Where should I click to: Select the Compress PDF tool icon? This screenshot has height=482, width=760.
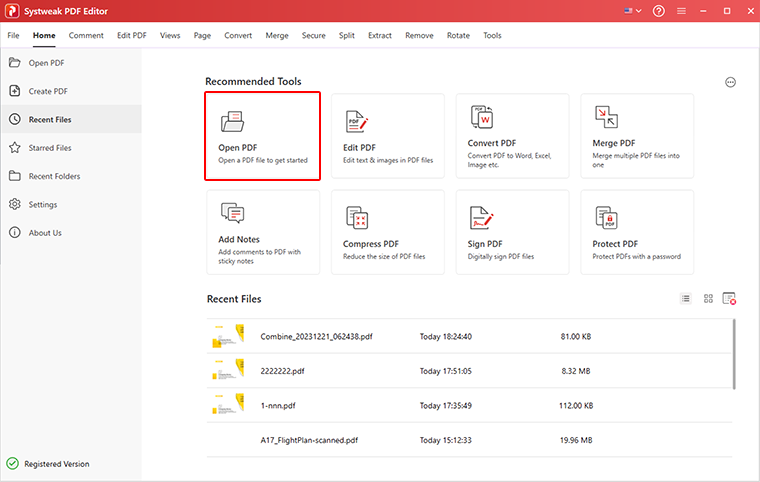[x=357, y=218]
